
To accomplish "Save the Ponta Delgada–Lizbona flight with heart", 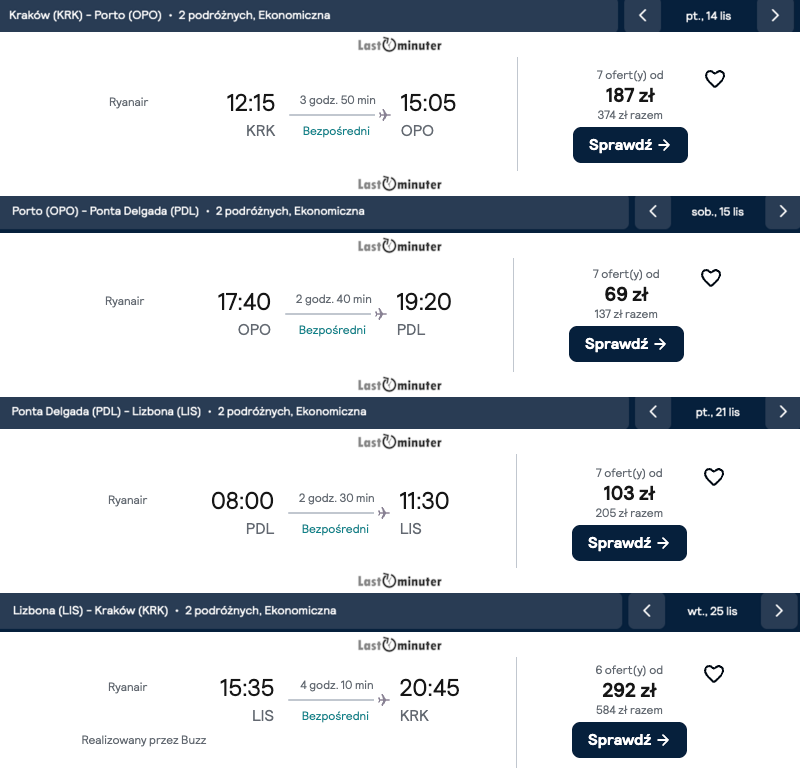I will [x=713, y=477].
